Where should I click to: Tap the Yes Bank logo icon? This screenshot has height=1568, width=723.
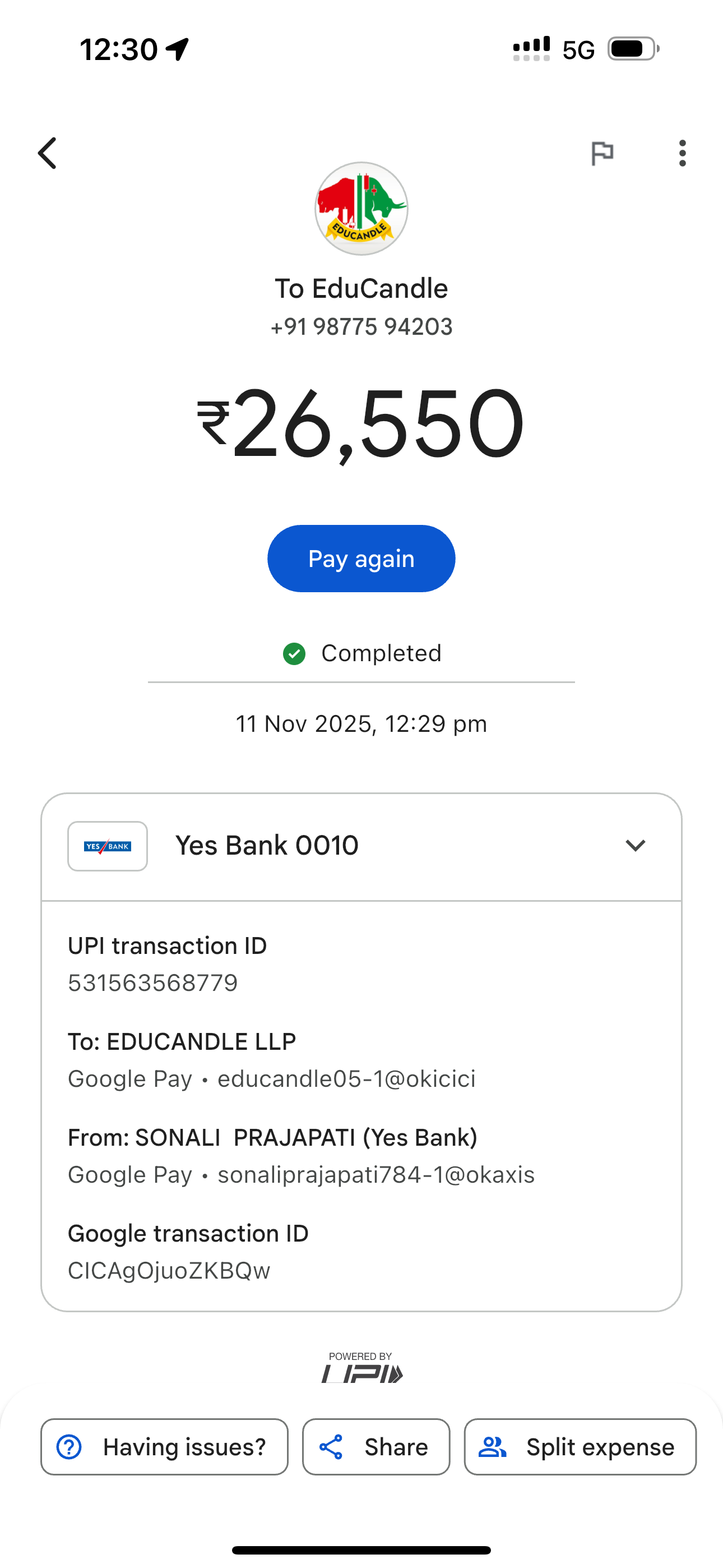click(x=108, y=846)
